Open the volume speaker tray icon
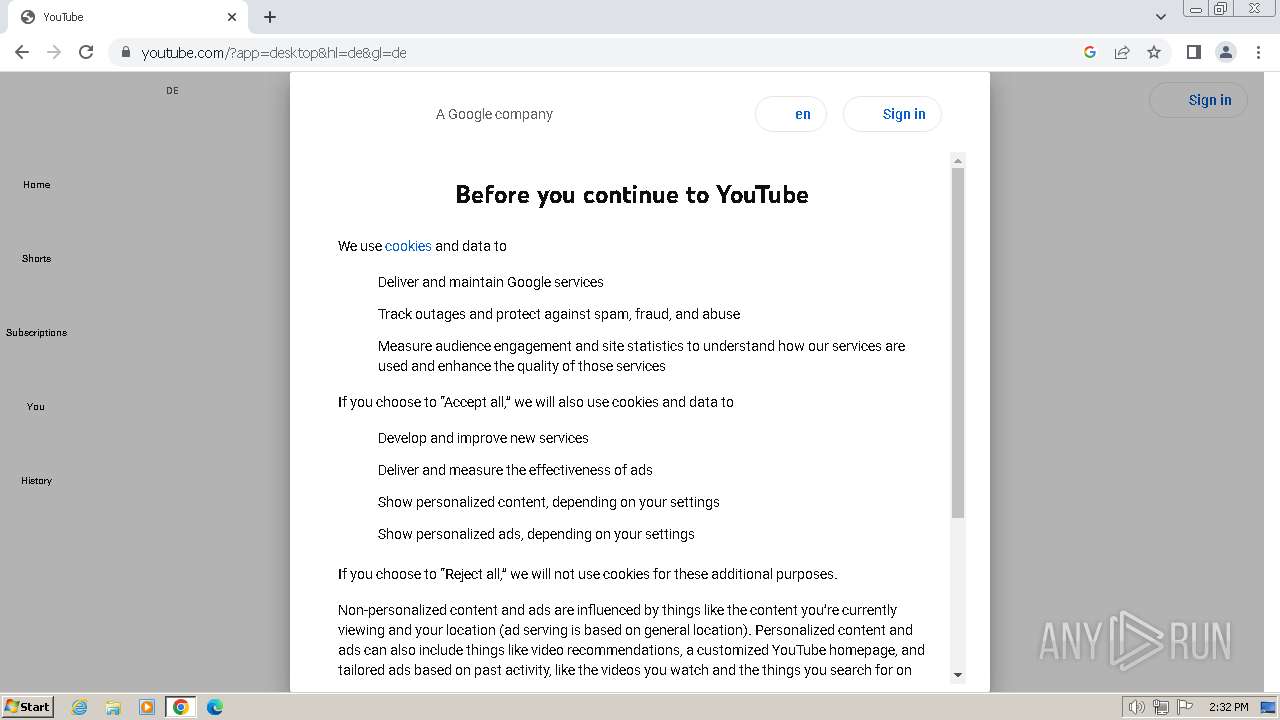The image size is (1280, 720). pyautogui.click(x=1137, y=707)
